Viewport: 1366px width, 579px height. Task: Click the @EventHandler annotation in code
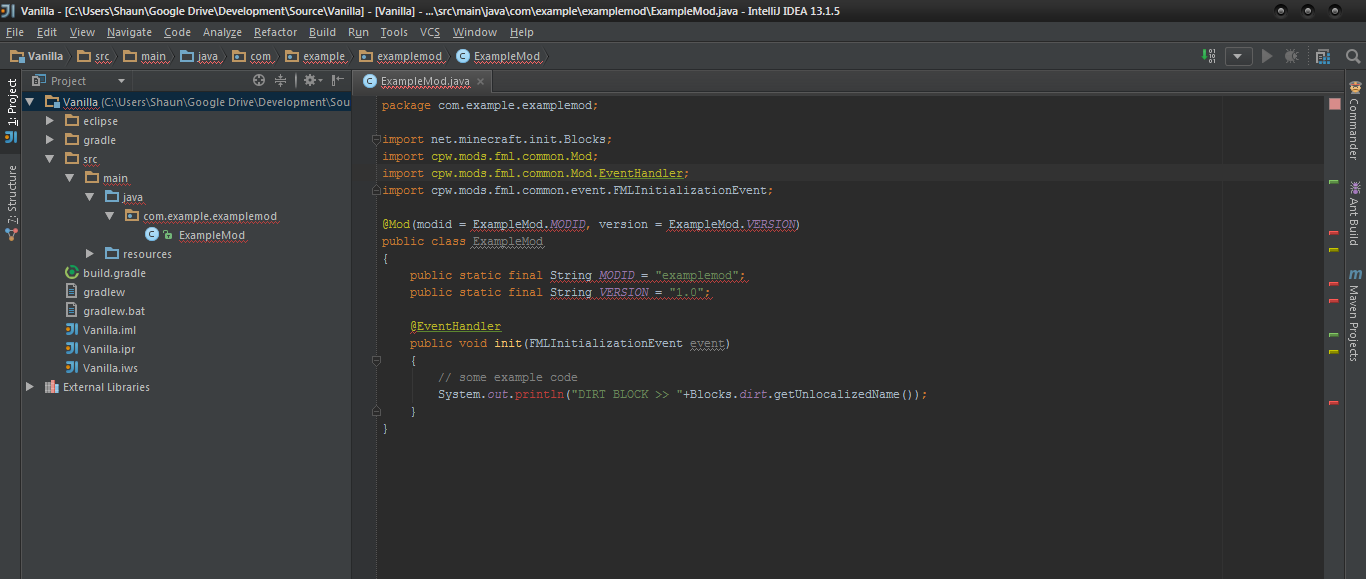pyautogui.click(x=455, y=326)
